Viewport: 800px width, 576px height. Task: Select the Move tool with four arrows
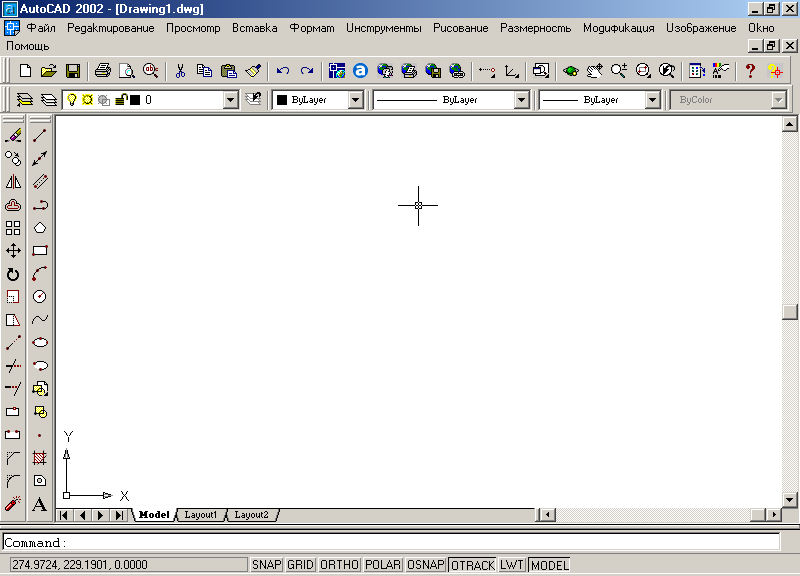pyautogui.click(x=13, y=251)
